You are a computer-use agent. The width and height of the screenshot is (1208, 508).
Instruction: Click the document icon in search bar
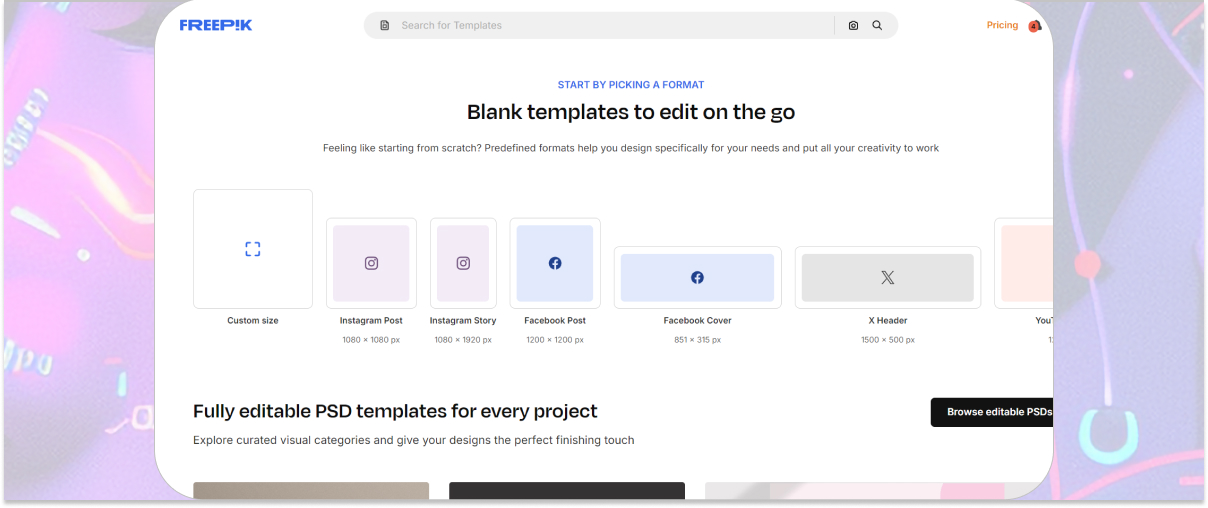[385, 26]
